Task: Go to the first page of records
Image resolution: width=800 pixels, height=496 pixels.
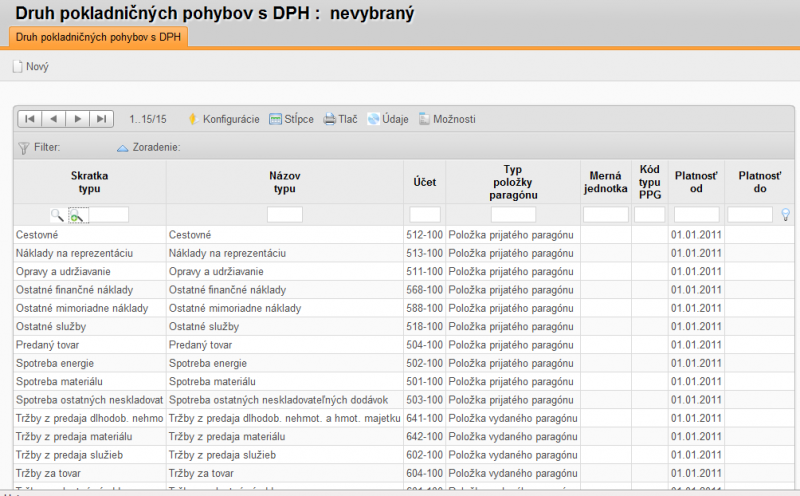Action: [x=30, y=119]
